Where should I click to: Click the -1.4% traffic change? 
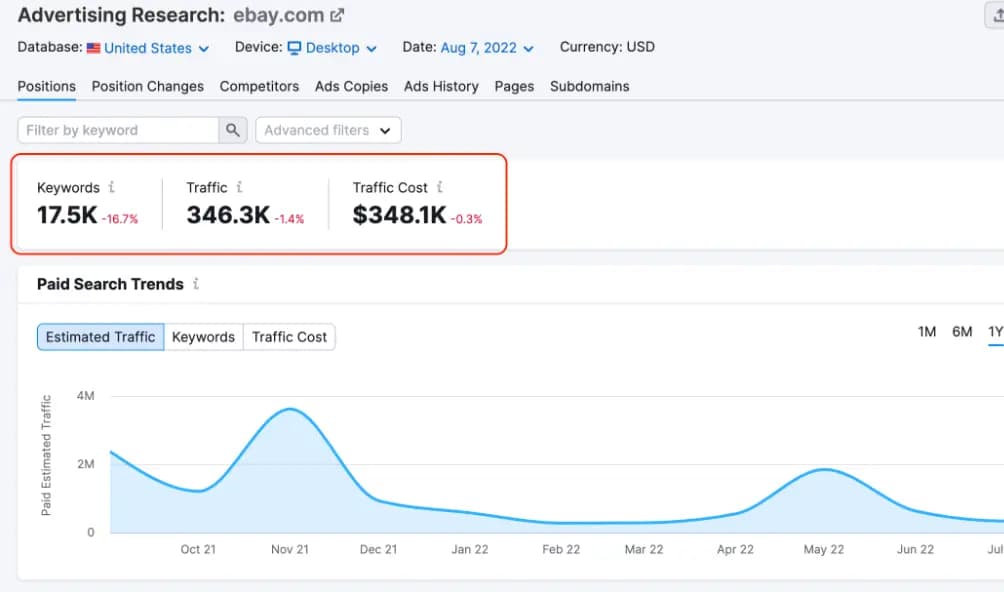[289, 220]
